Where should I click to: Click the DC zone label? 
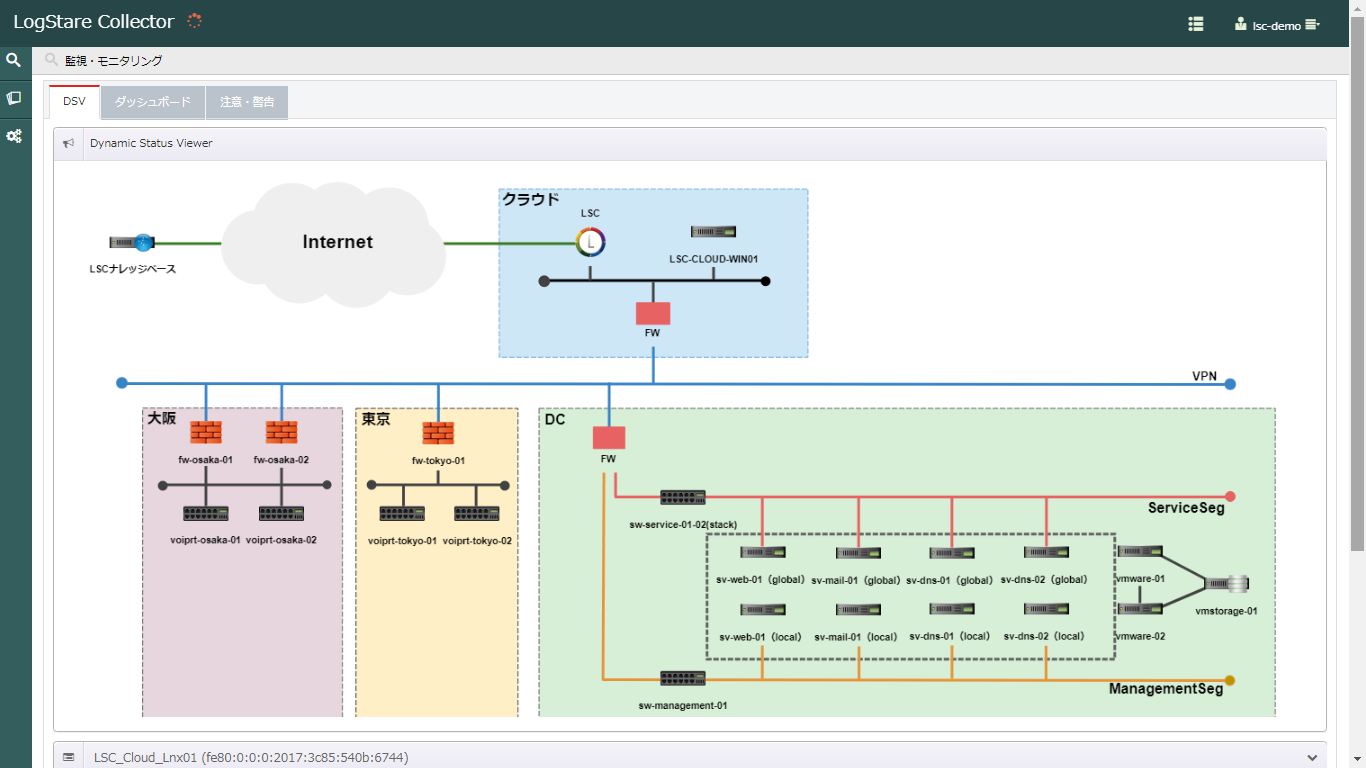(x=555, y=419)
